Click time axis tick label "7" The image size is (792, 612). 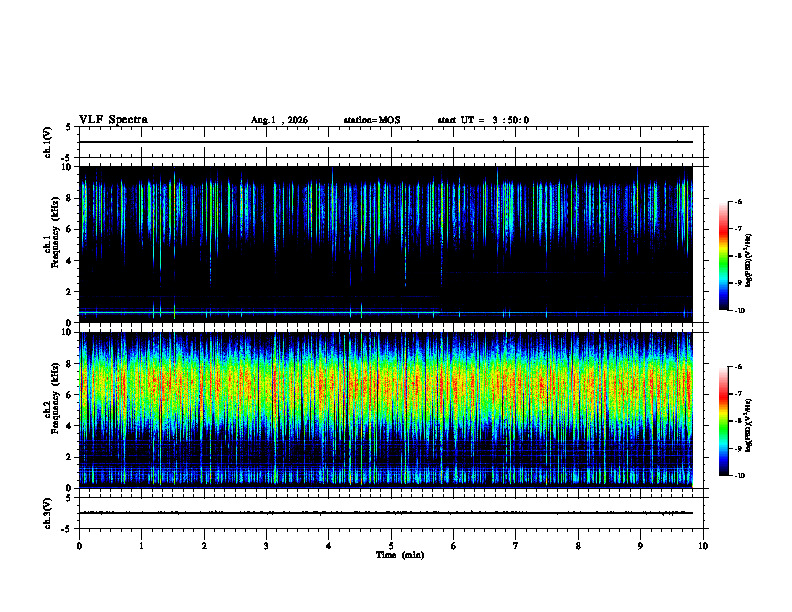tap(516, 546)
